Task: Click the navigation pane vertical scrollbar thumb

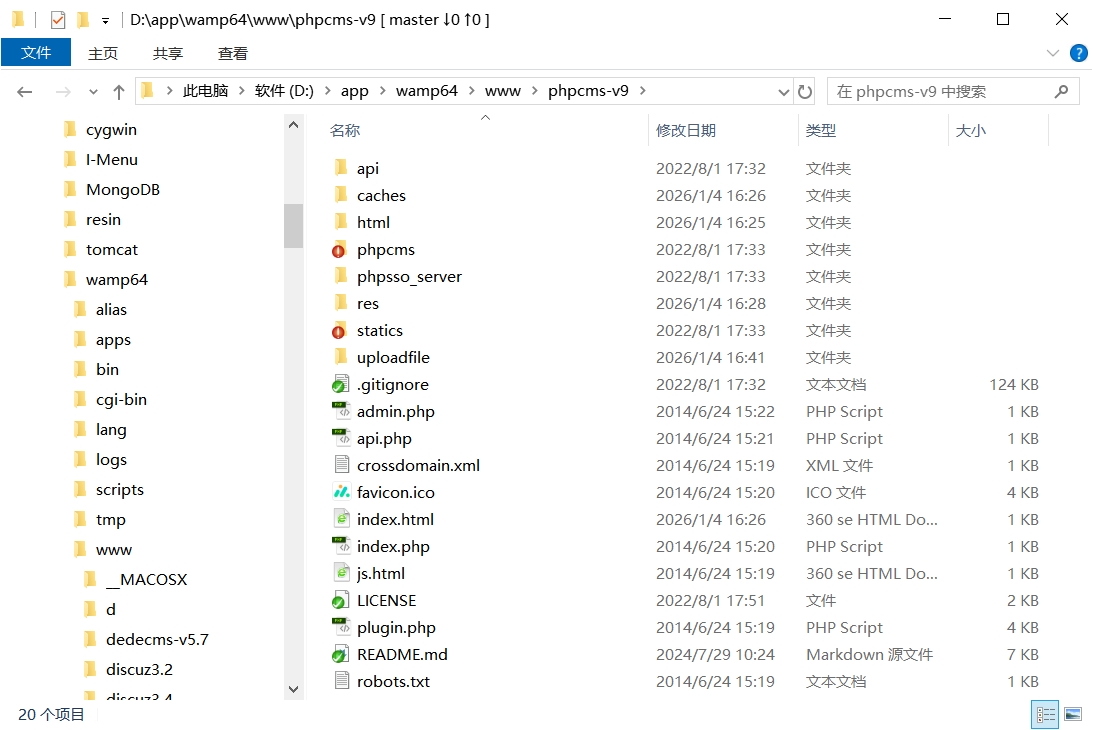Action: [x=293, y=225]
